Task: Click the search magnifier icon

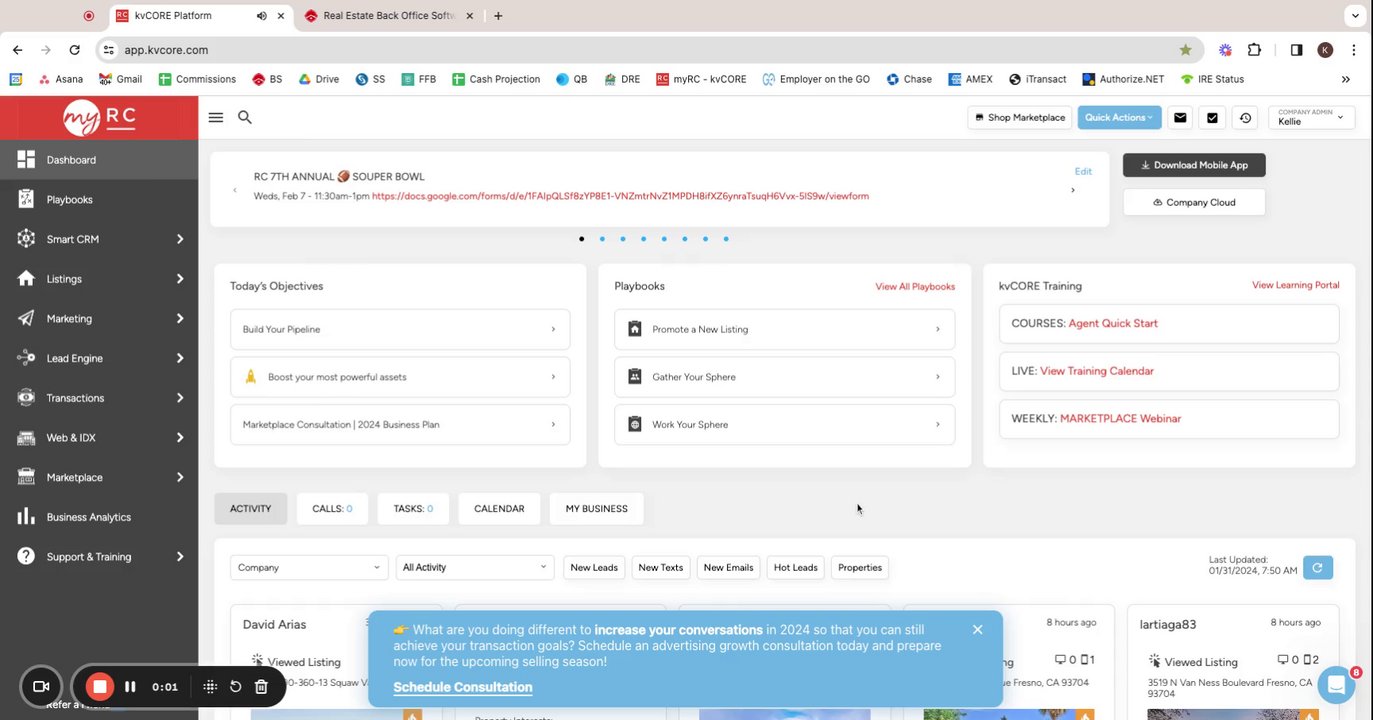Action: click(x=244, y=117)
